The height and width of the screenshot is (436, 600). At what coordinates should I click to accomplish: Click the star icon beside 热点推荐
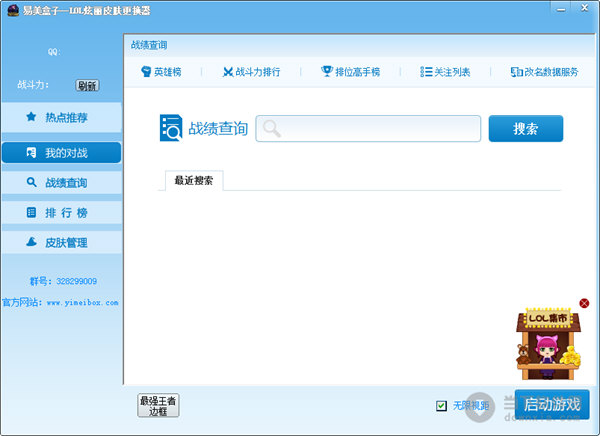click(31, 116)
